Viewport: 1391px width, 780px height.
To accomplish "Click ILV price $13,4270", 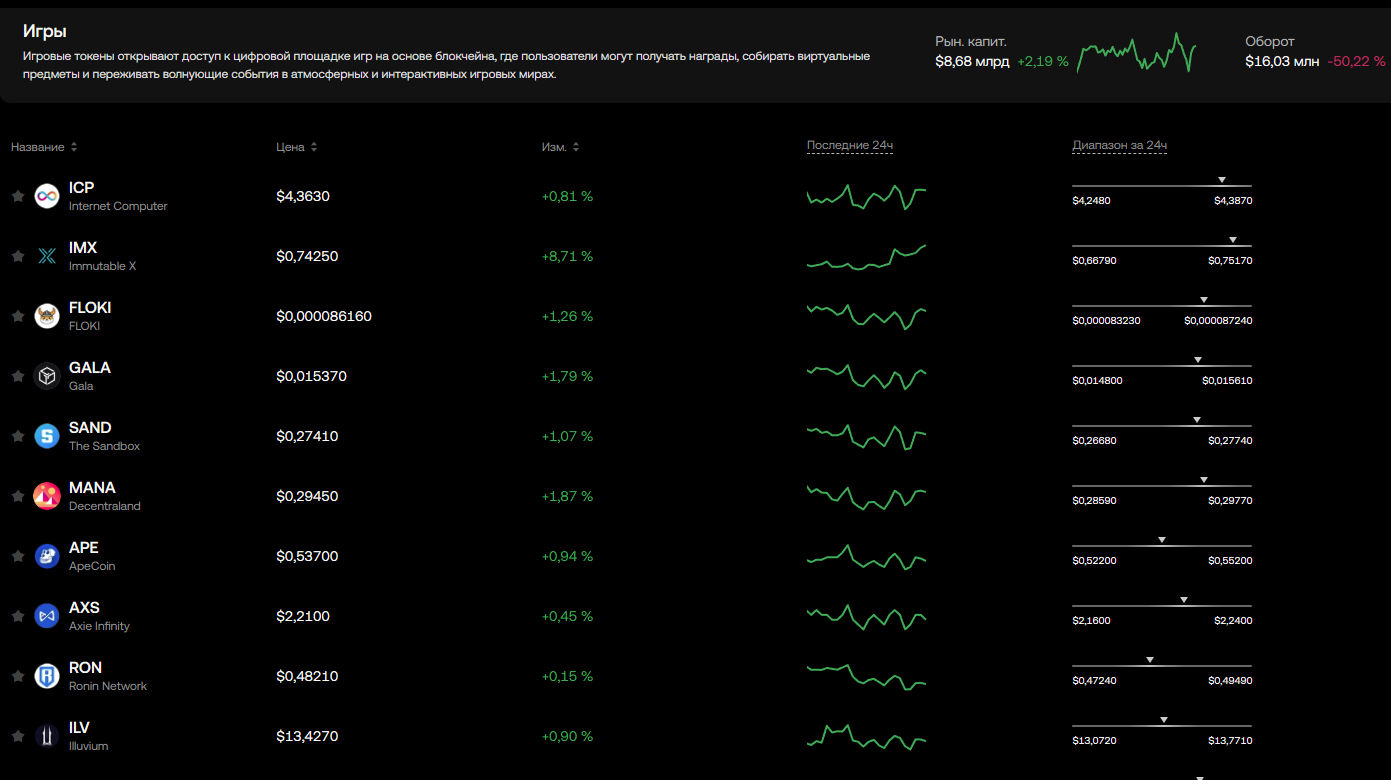I will [x=307, y=736].
